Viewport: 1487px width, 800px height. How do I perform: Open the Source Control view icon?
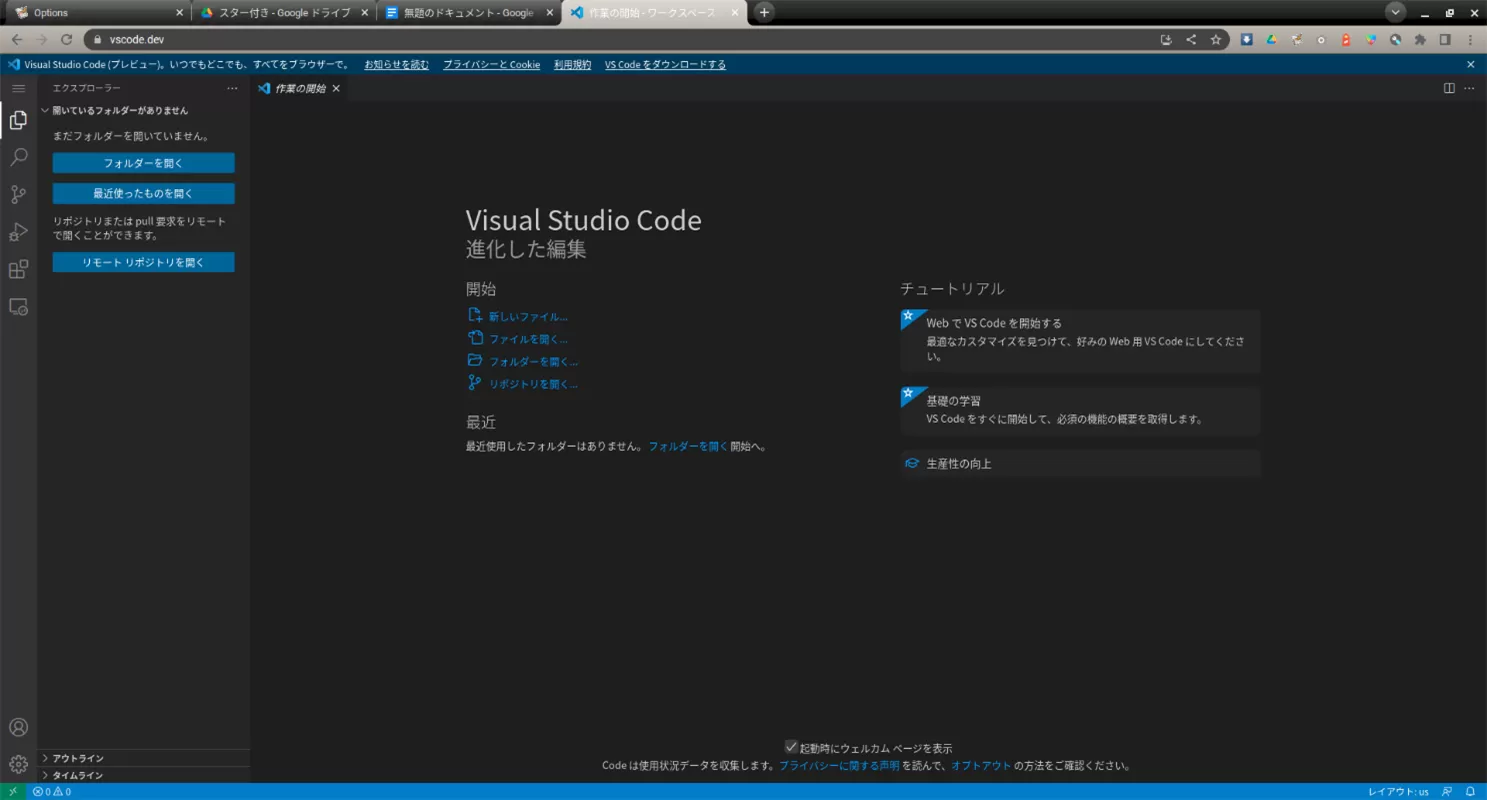pos(18,195)
